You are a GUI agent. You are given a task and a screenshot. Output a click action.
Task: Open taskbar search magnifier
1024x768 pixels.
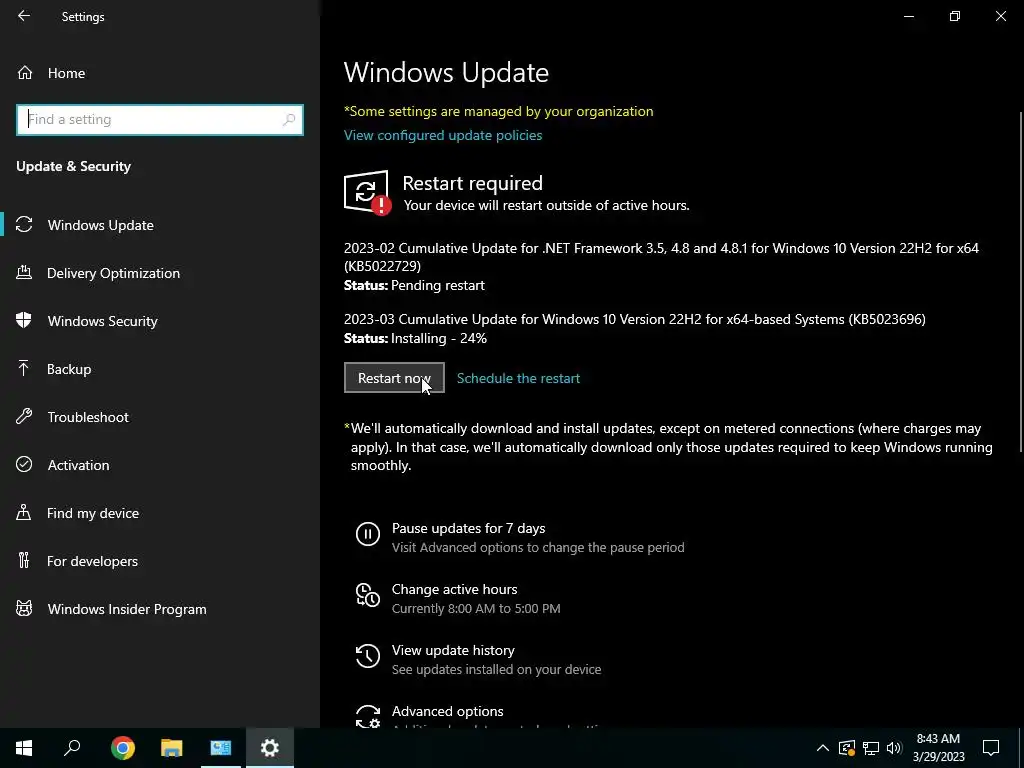(x=72, y=748)
